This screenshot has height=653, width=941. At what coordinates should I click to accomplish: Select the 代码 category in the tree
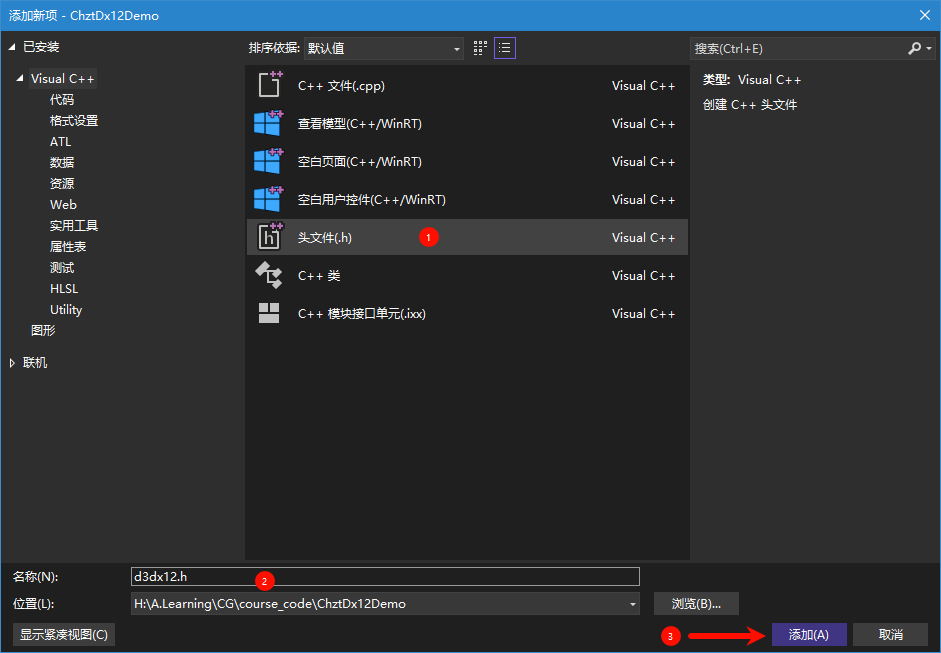62,100
